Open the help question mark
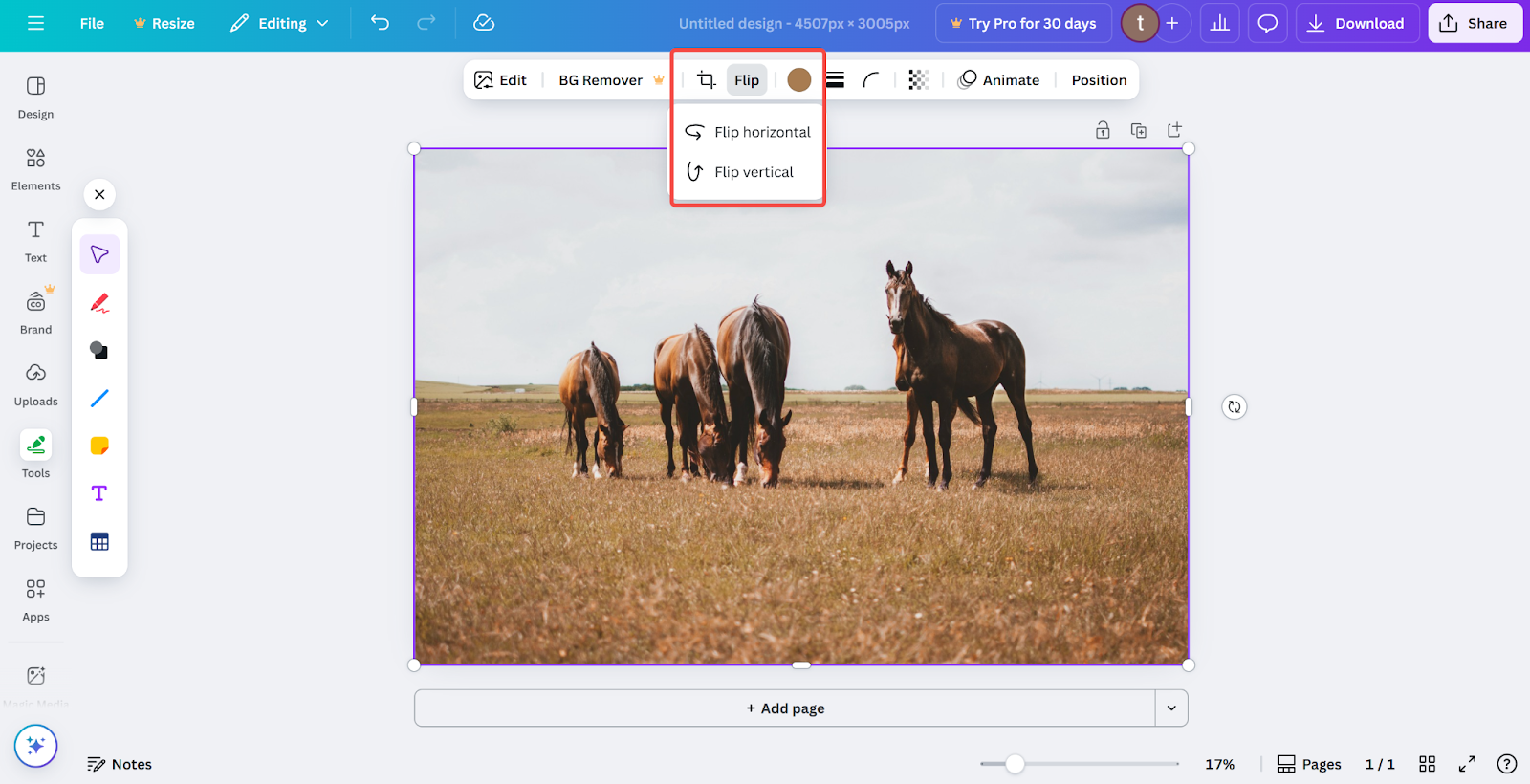 (x=1507, y=764)
